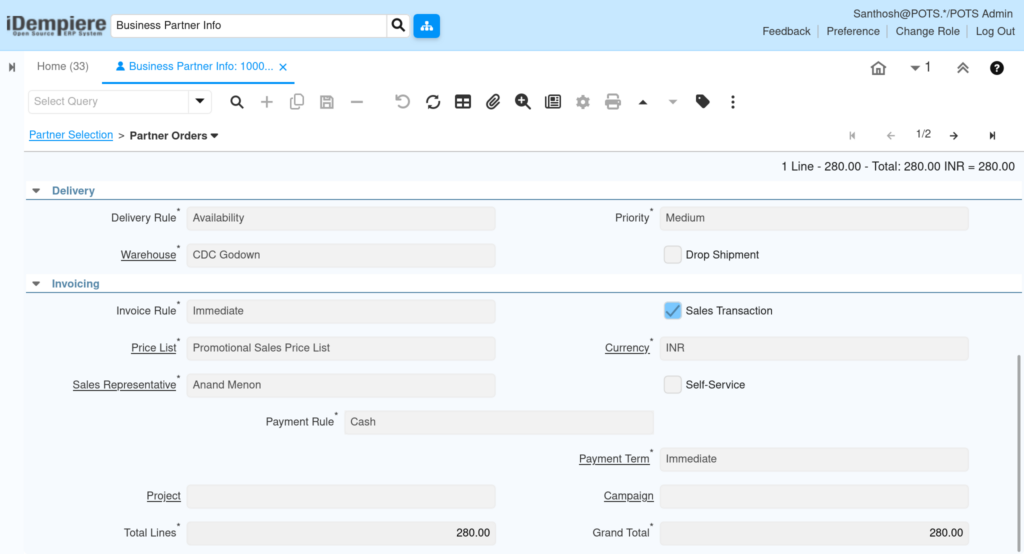Focus the Business Partner Info search box
The image size is (1024, 554).
tap(248, 25)
